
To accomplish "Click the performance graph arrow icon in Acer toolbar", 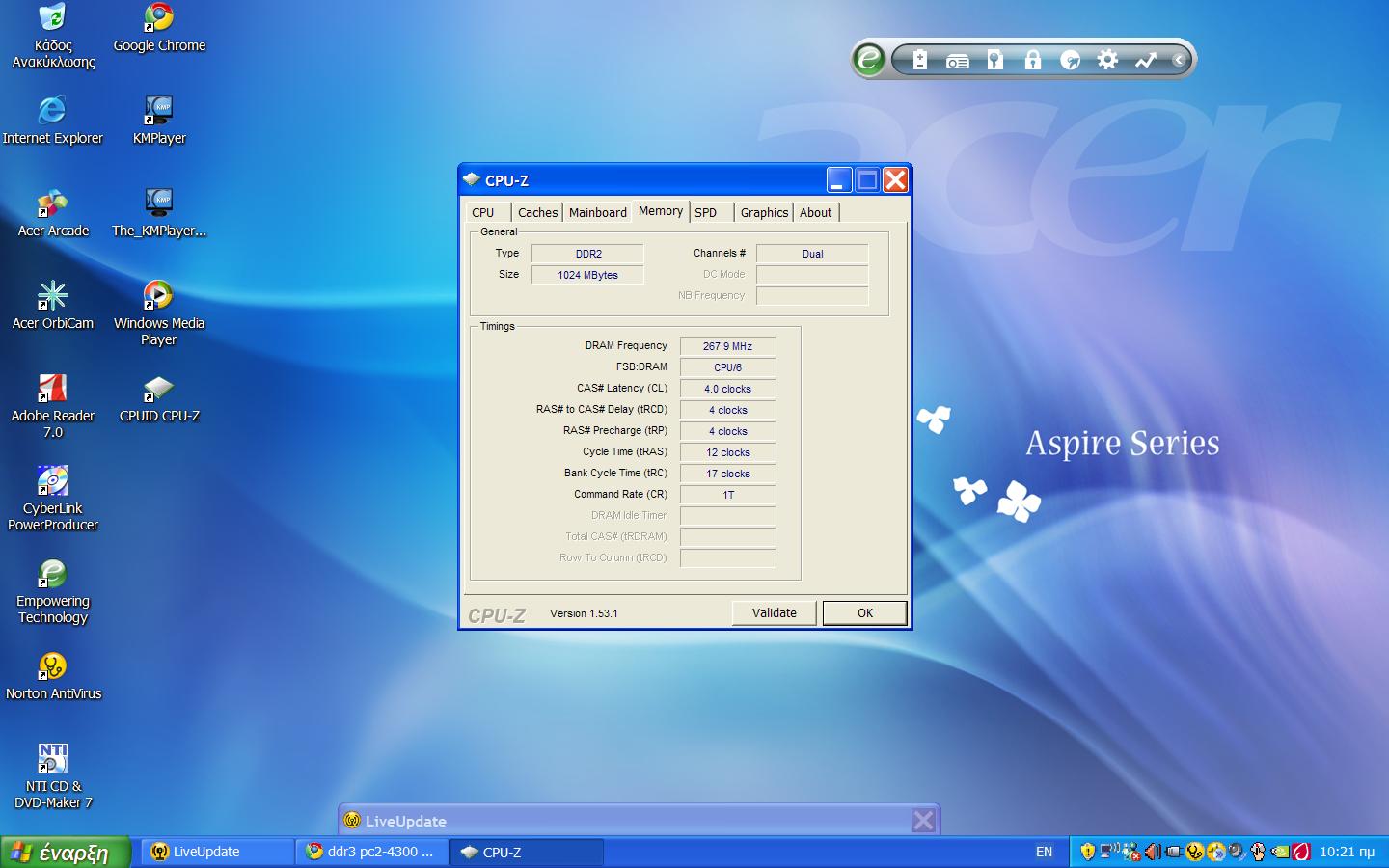I will [1145, 60].
